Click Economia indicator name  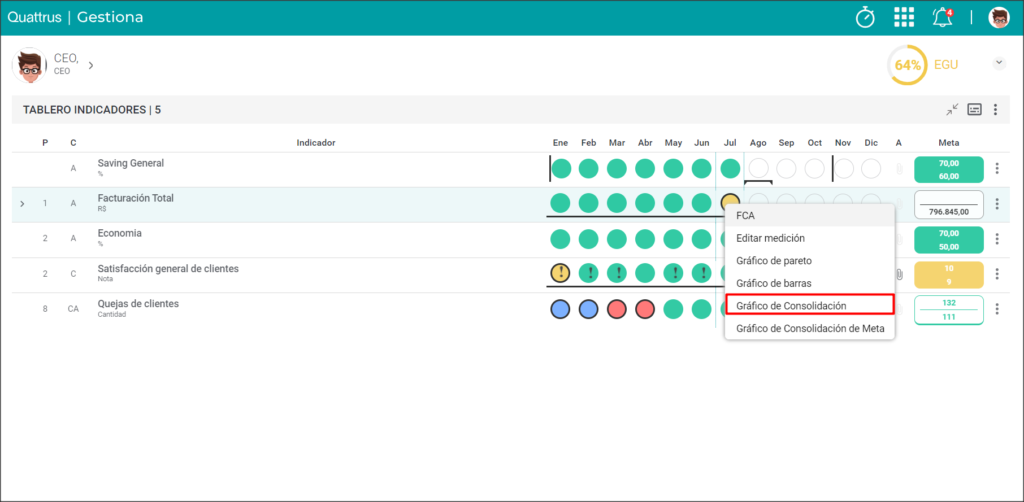coord(120,233)
